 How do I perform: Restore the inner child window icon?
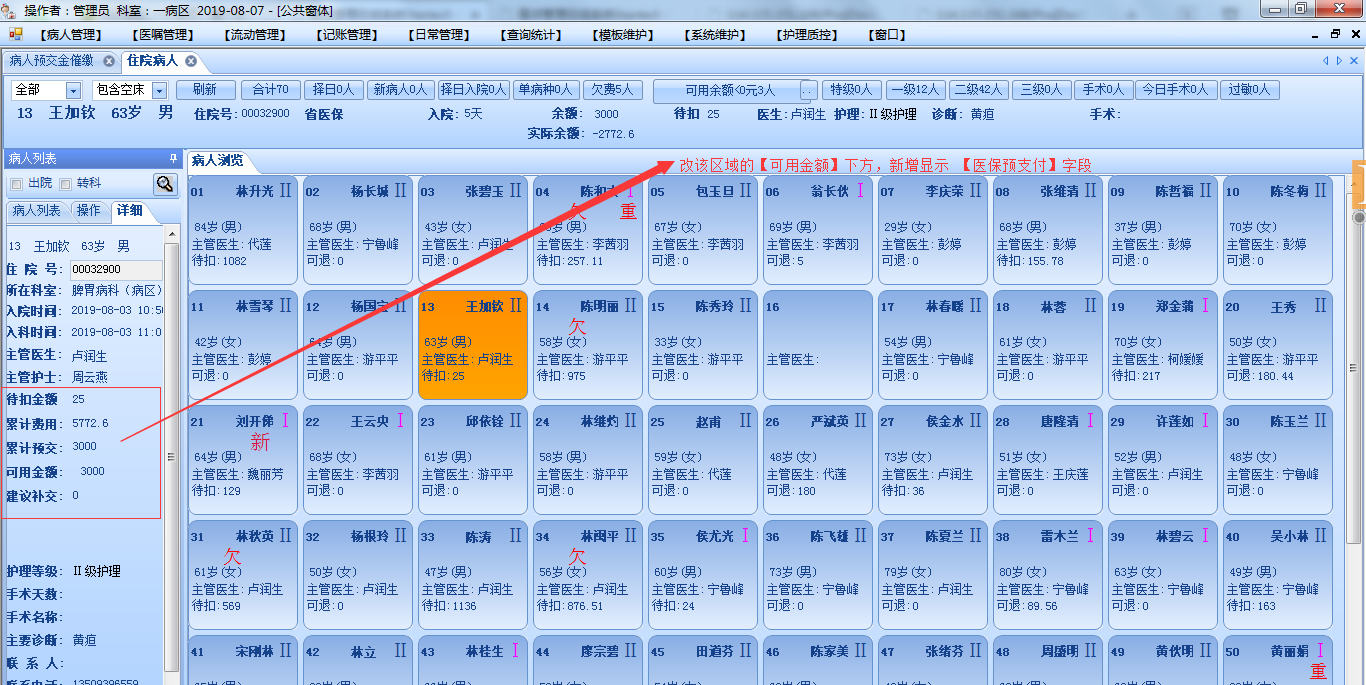[1335, 34]
